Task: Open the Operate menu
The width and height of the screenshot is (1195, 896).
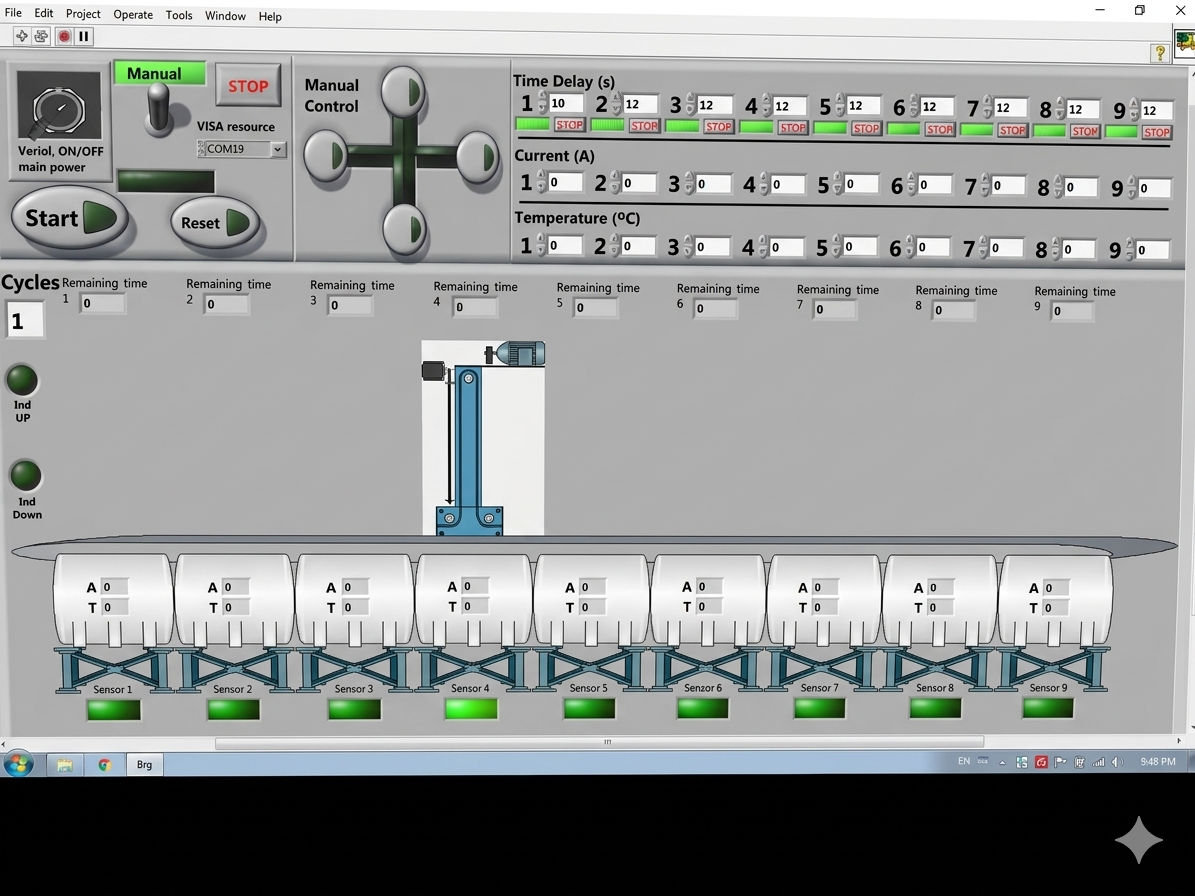Action: [x=133, y=15]
